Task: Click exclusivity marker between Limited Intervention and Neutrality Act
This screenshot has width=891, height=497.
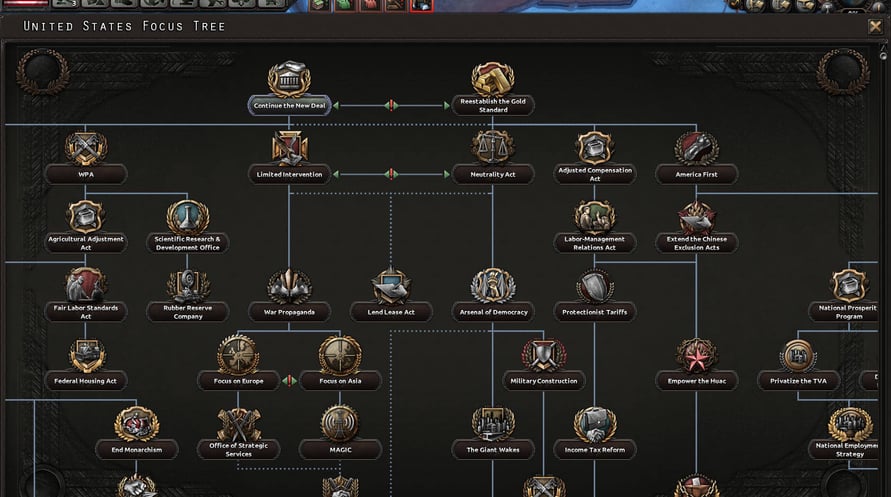Action: 391,174
